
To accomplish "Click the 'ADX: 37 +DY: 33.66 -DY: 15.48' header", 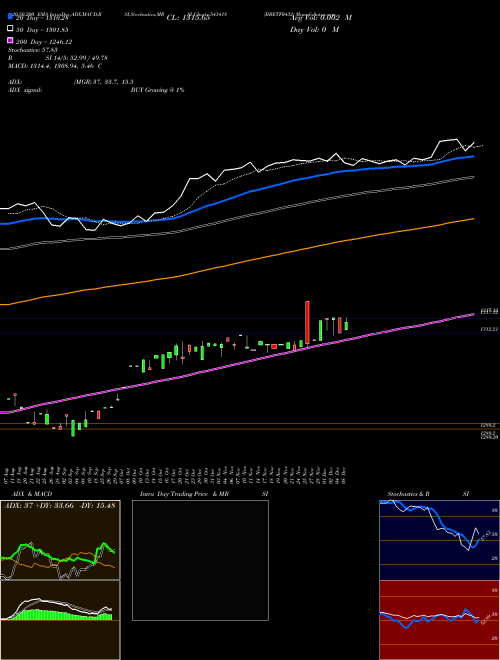I will 60,505.
